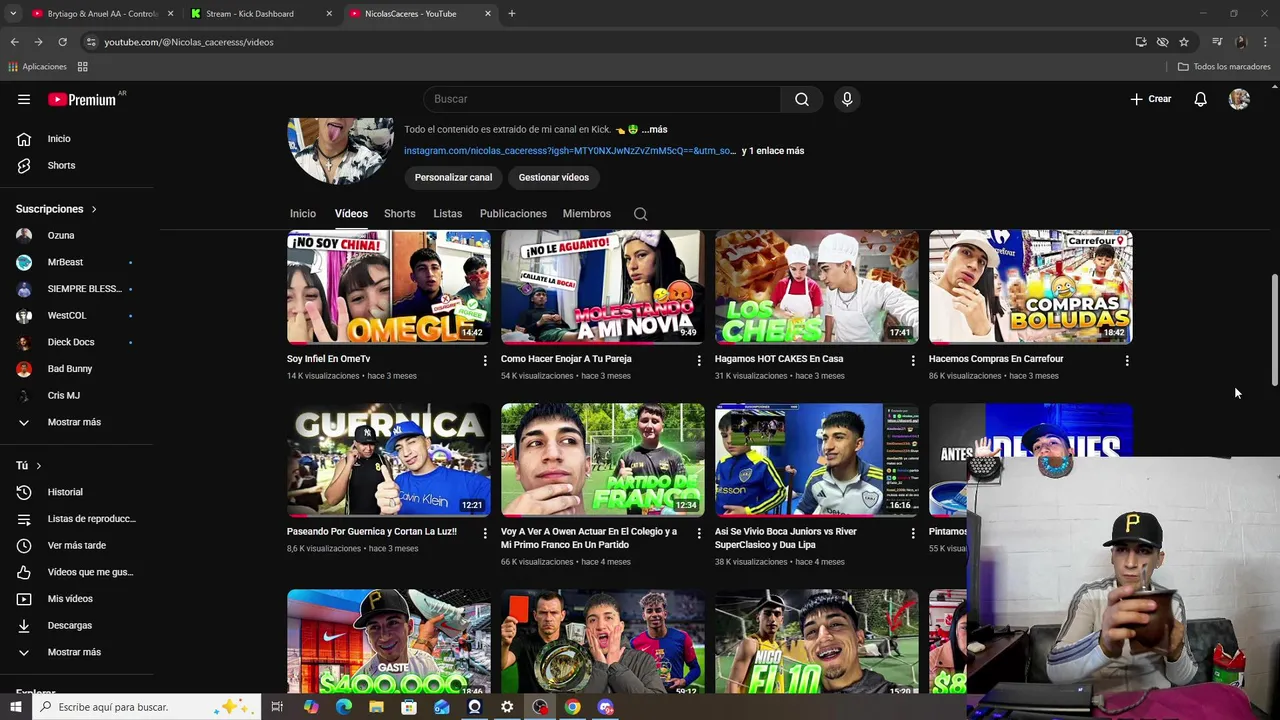
Task: Open the channel Instagram link
Action: pos(570,151)
